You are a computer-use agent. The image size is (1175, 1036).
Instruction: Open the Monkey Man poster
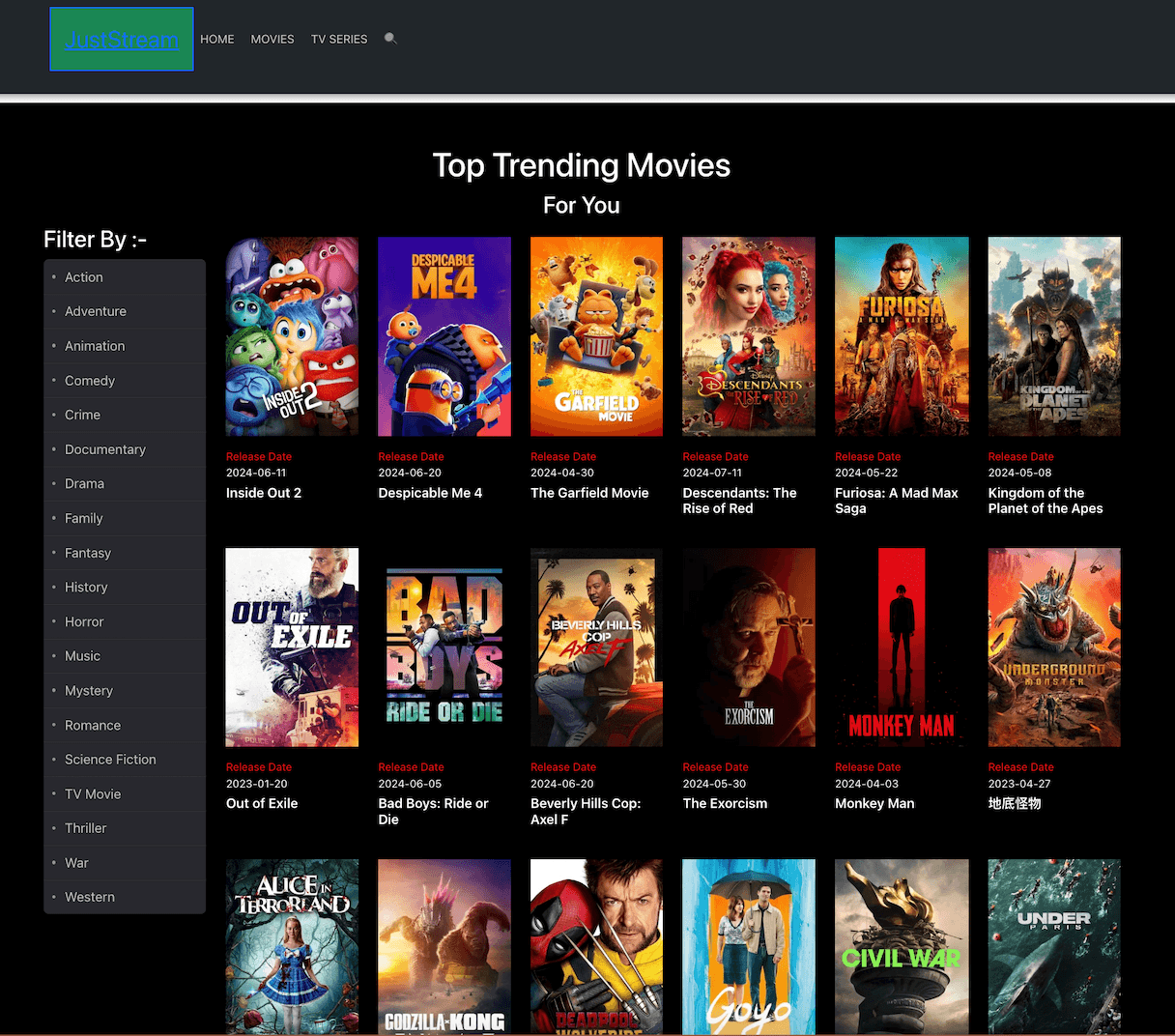point(902,647)
